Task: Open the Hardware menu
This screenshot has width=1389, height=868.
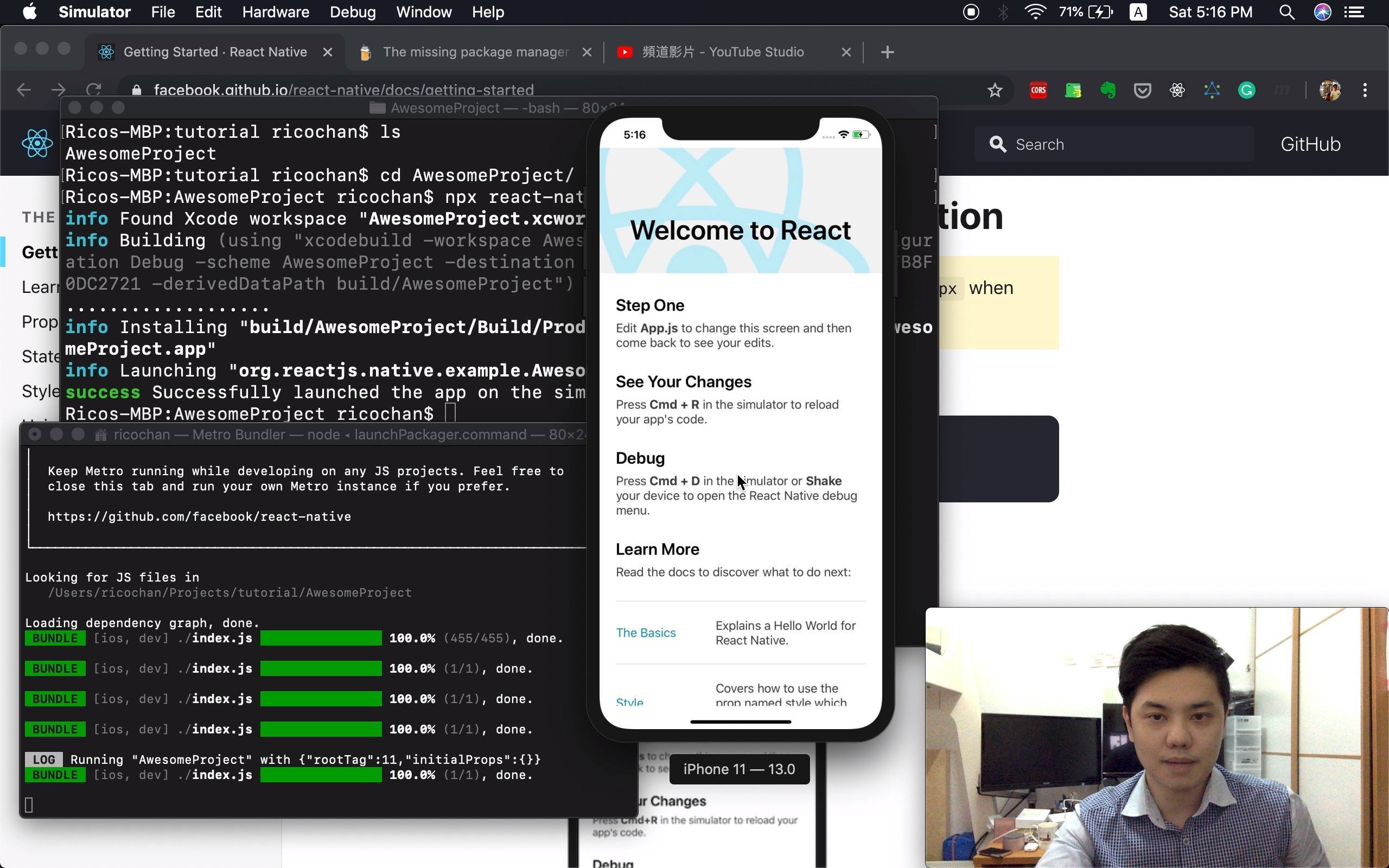Action: tap(276, 12)
